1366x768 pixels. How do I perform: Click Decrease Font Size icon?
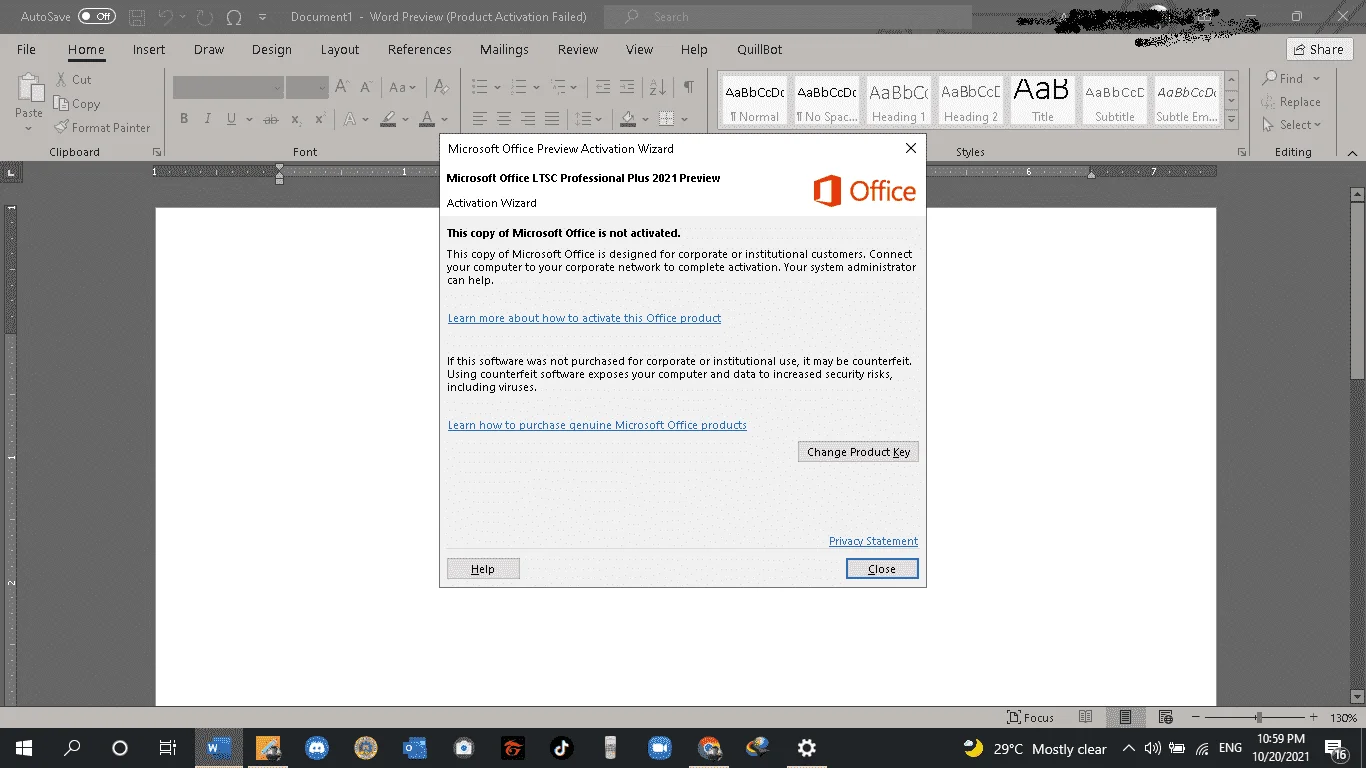click(365, 88)
